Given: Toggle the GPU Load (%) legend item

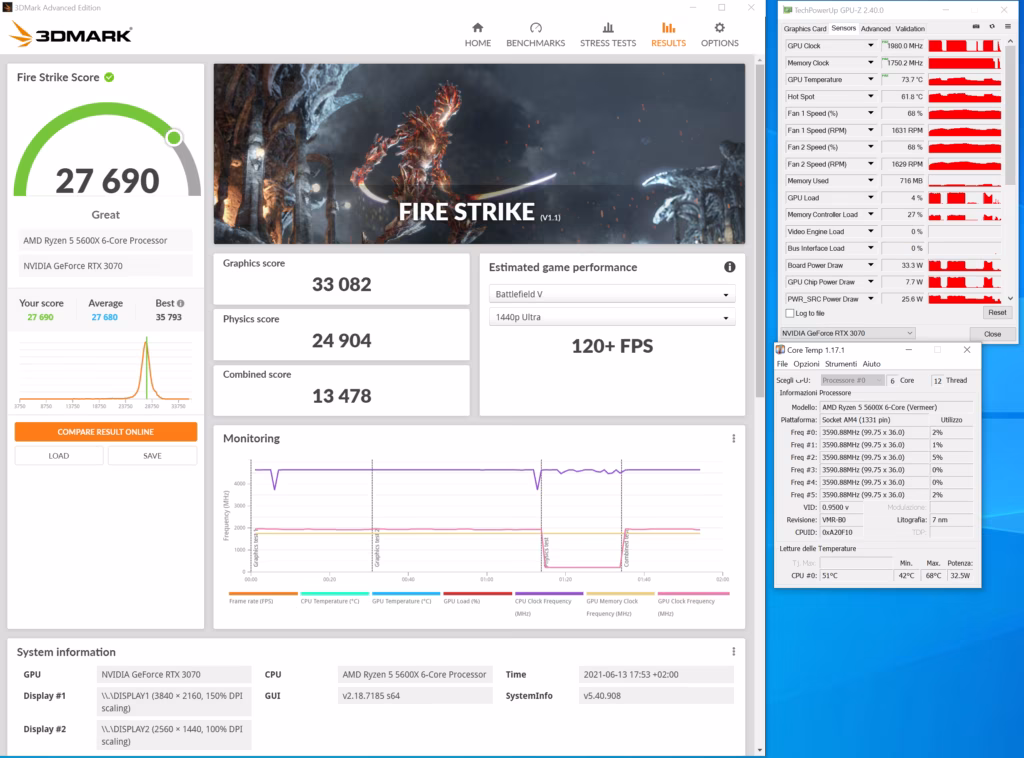Looking at the screenshot, I should click(477, 598).
